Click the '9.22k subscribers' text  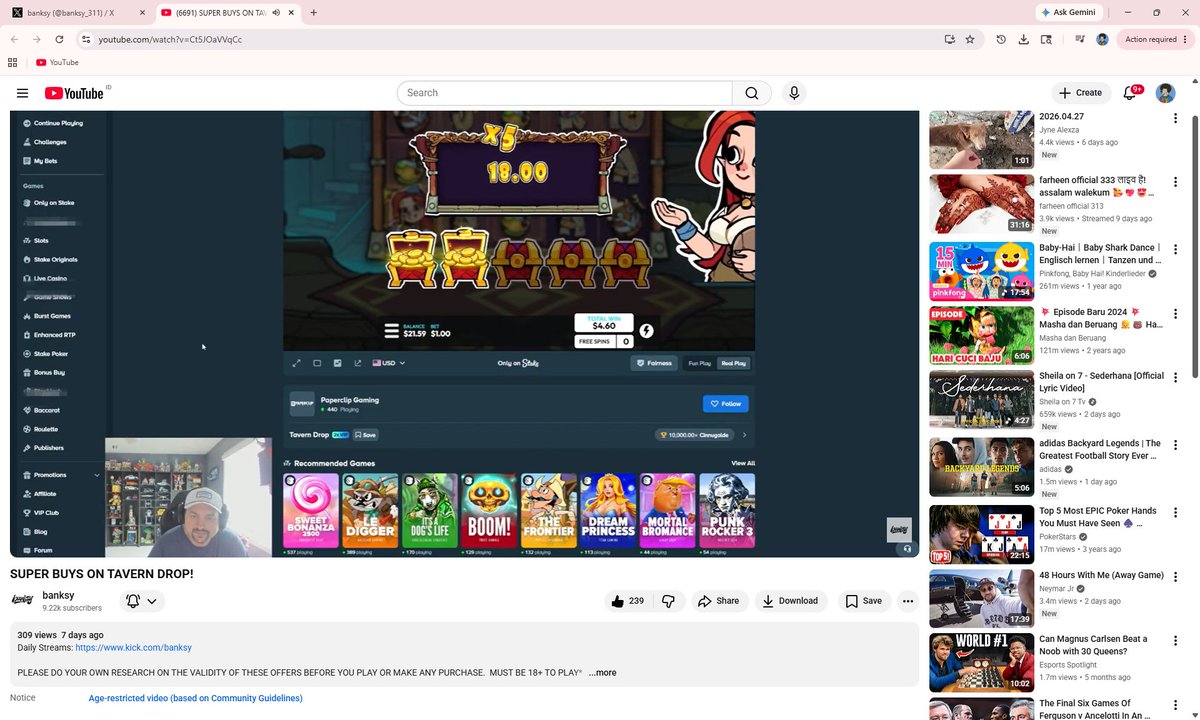click(72, 608)
